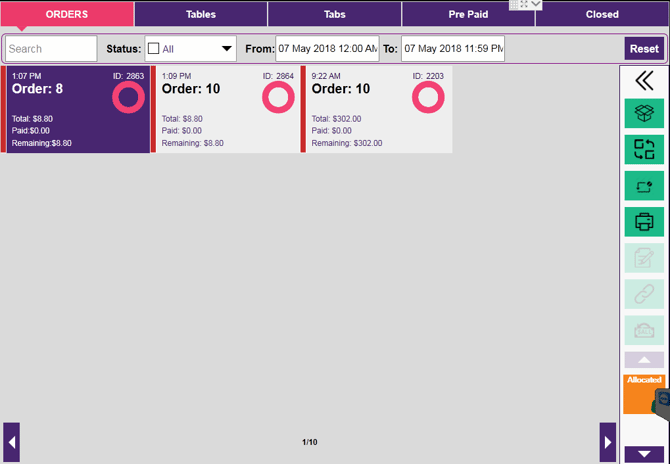
Task: Go to next page arrow
Action: [608, 442]
